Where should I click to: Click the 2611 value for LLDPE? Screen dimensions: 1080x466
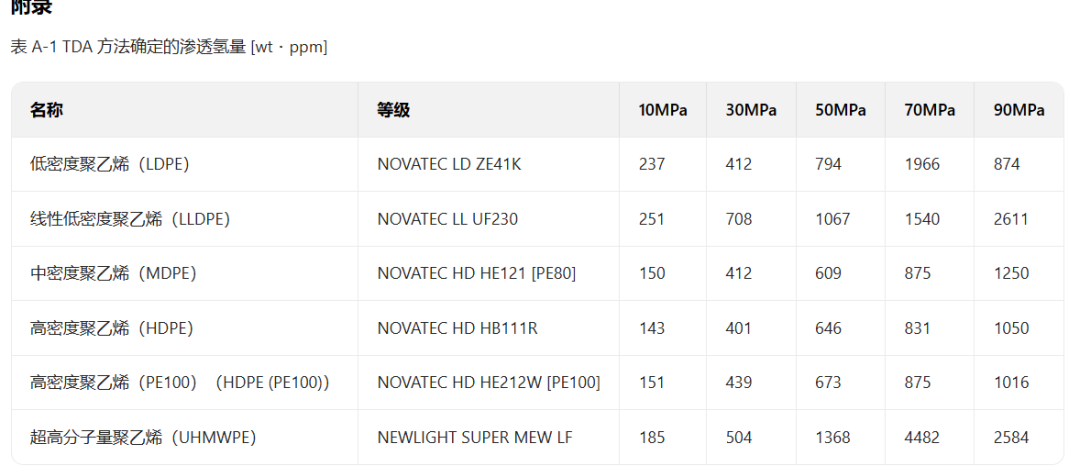tap(1010, 219)
